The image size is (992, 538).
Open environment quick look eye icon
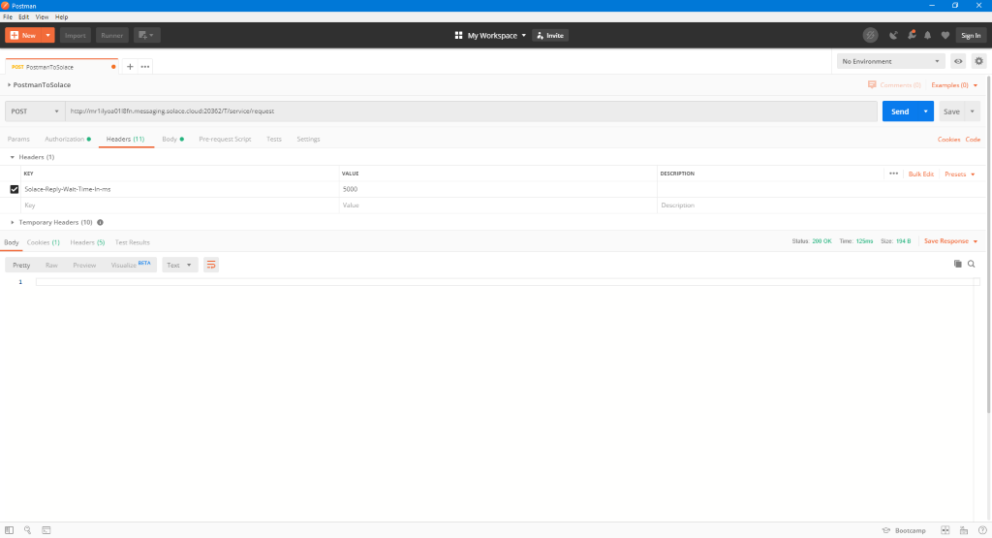(958, 61)
